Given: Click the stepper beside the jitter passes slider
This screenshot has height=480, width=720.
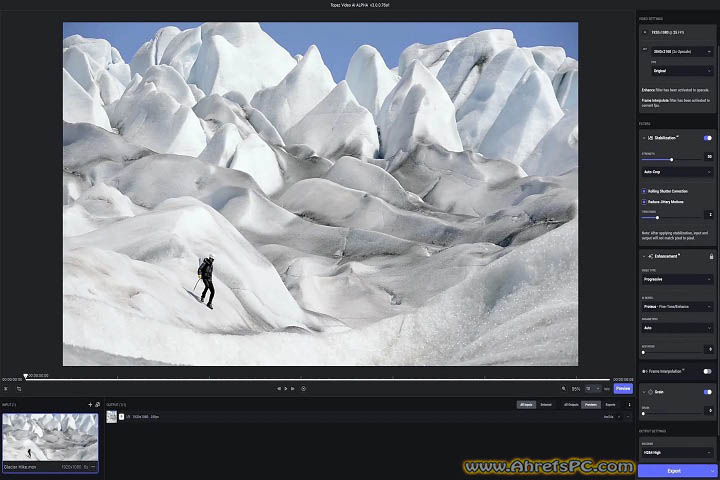Looking at the screenshot, I should (x=709, y=215).
